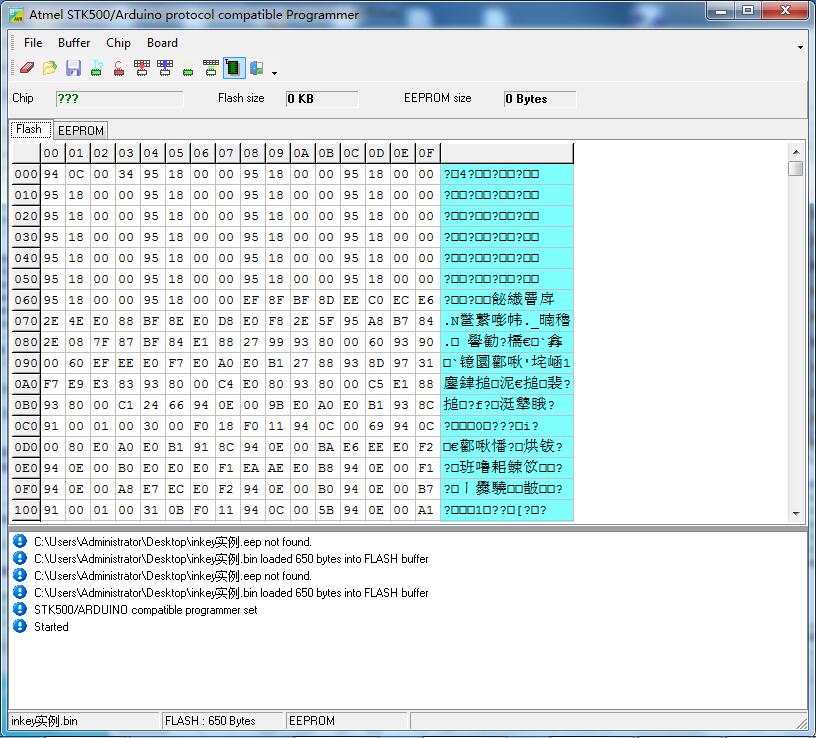
Task: Click the identify chip icon with question mark
Action: tap(96, 68)
